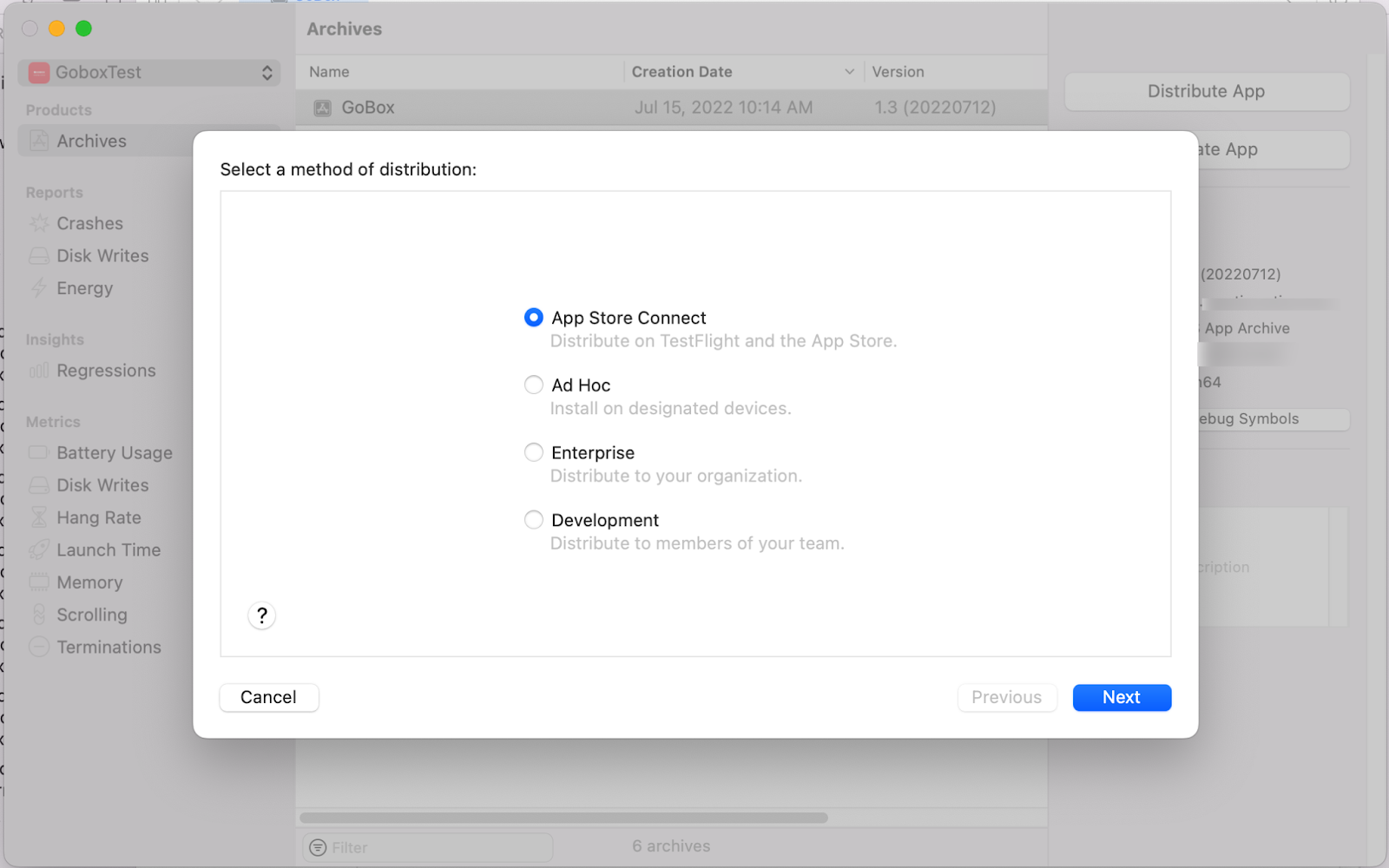Viewport: 1389px width, 868px height.
Task: Show Battery Usage metrics
Action: (x=115, y=453)
